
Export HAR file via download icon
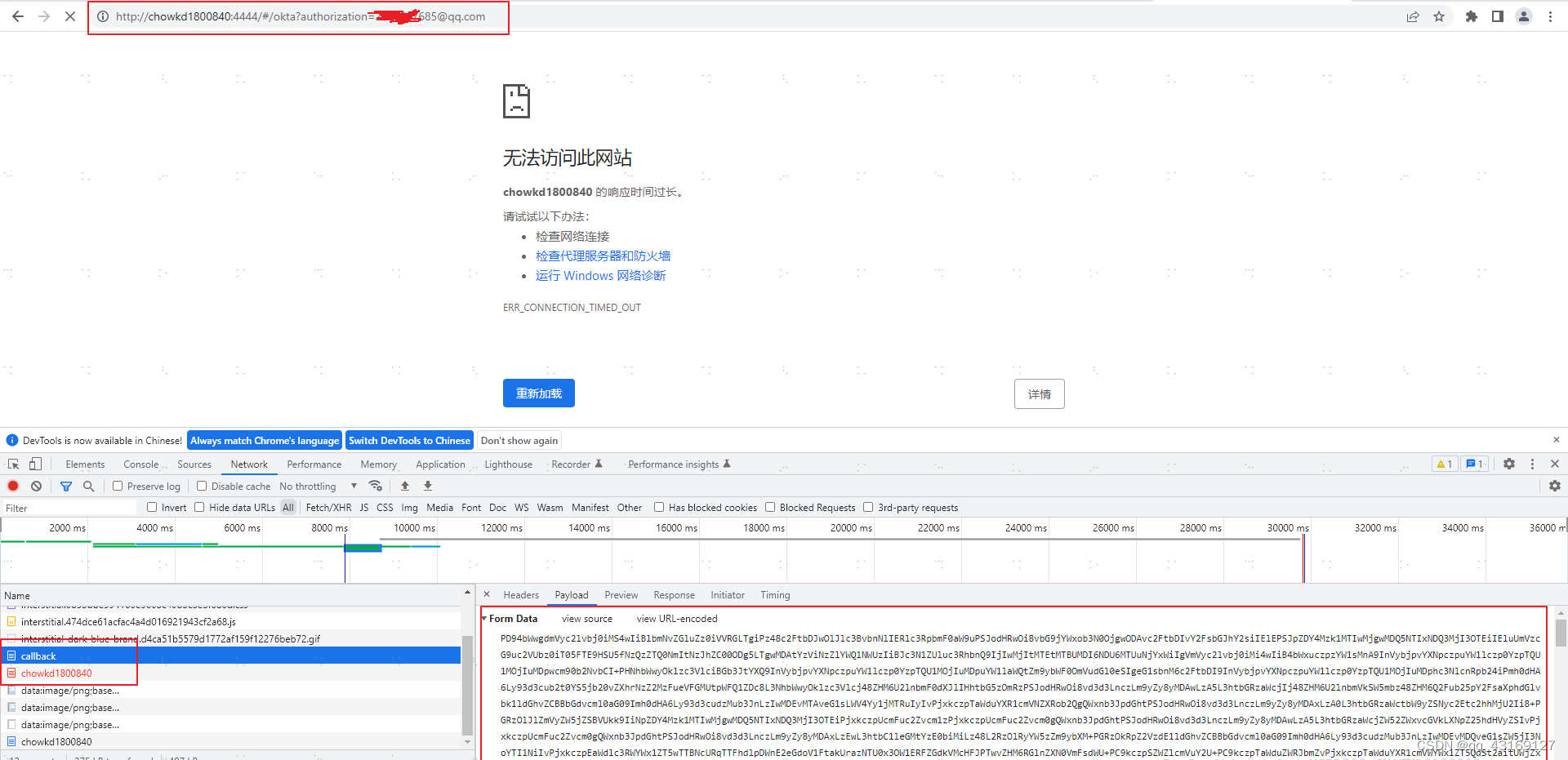428,486
